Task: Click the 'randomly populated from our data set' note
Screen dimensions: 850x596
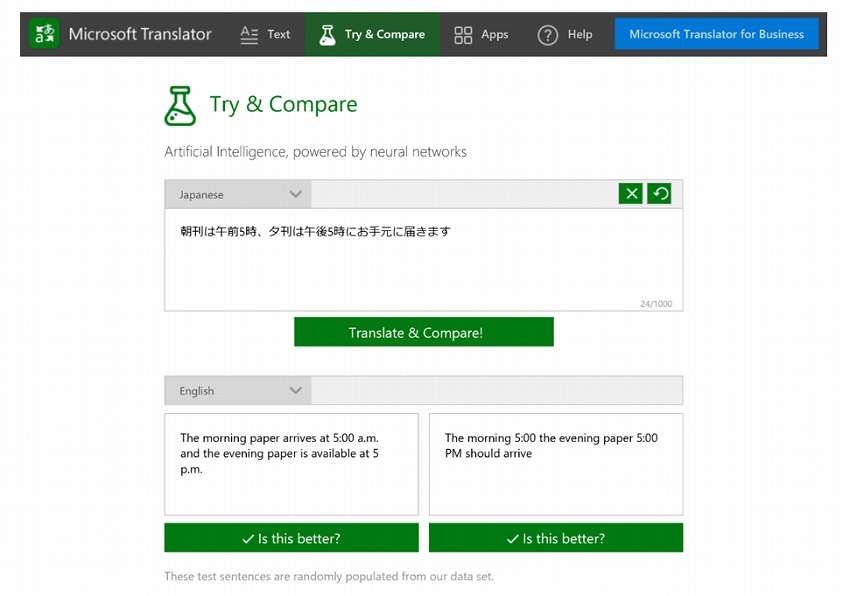Action: tap(329, 576)
